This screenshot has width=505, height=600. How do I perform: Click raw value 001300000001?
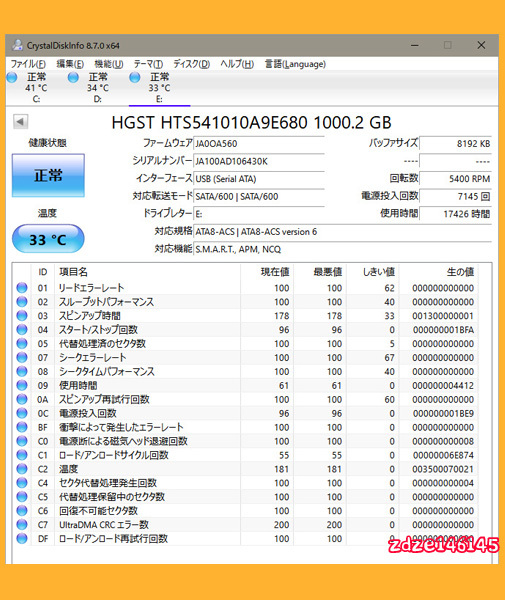[443, 316]
